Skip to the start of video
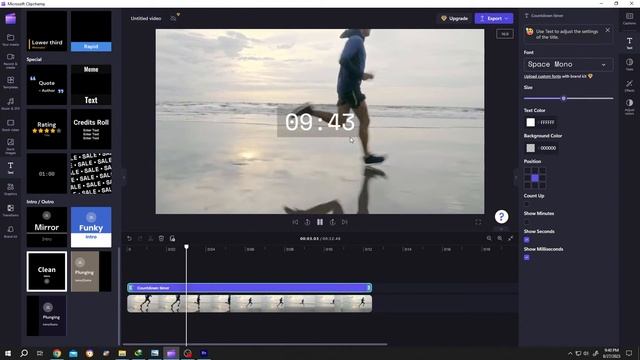Screen dimensions: 640x360 pos(295,222)
